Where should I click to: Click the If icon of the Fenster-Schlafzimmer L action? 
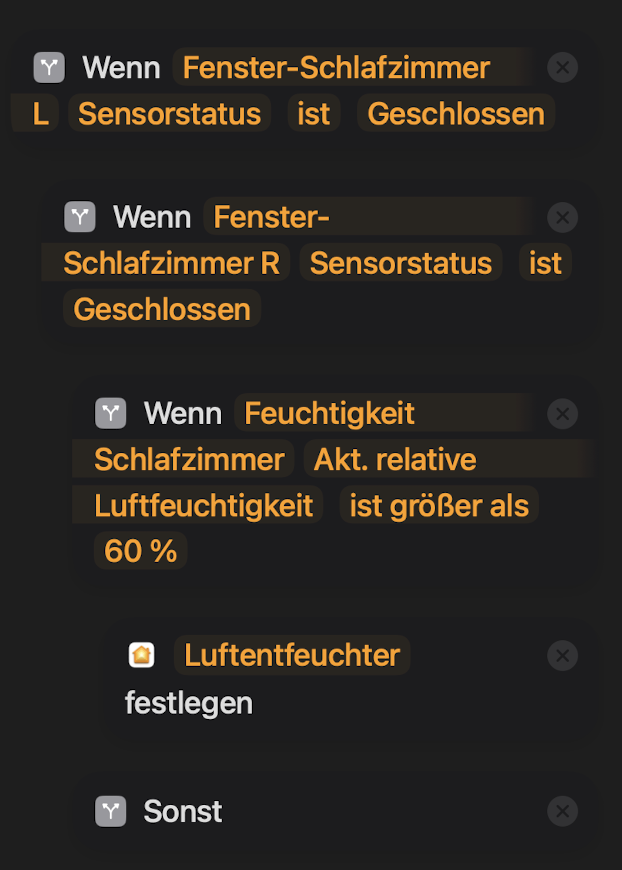point(48,68)
